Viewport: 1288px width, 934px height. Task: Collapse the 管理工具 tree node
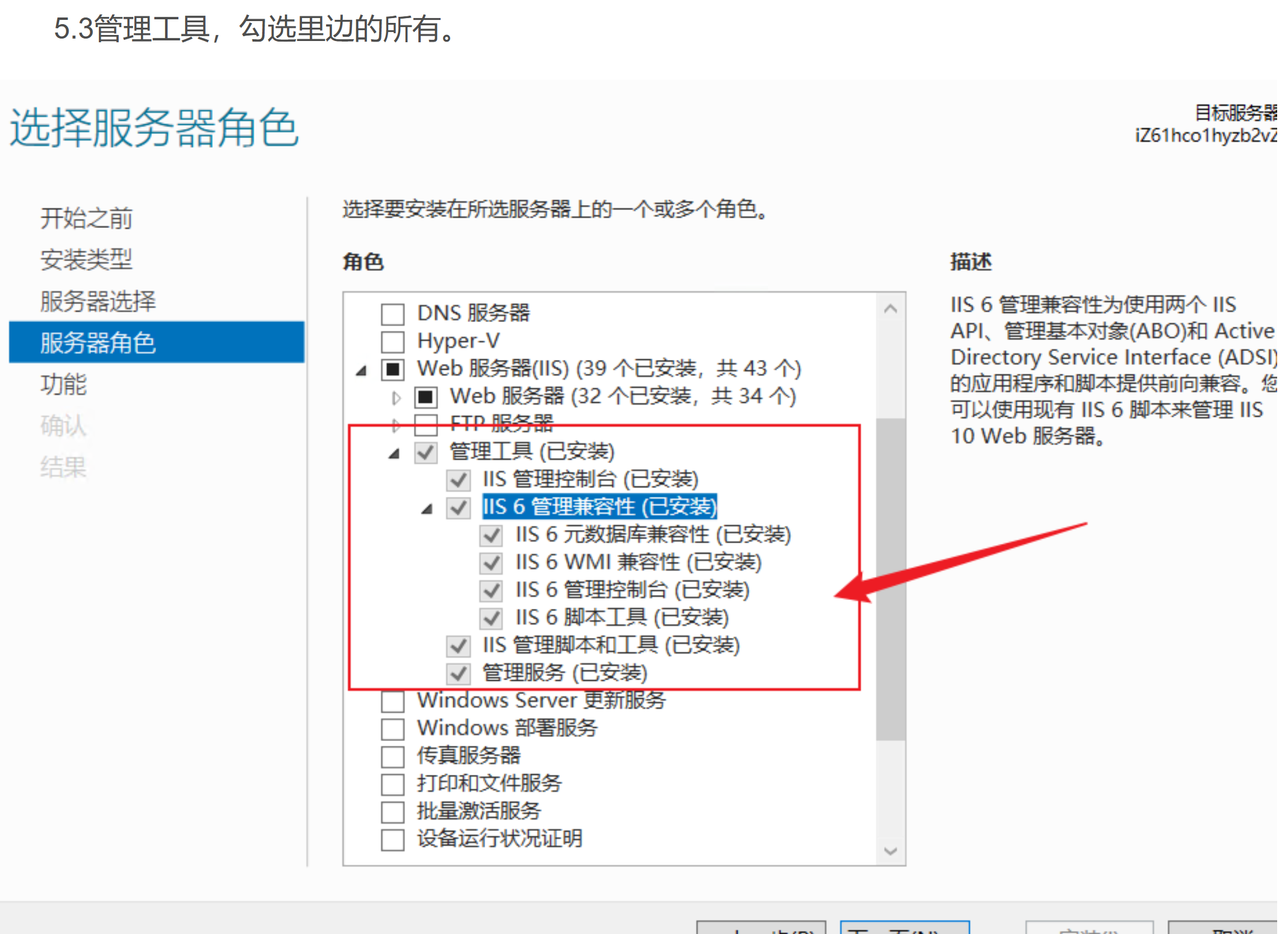coord(394,453)
